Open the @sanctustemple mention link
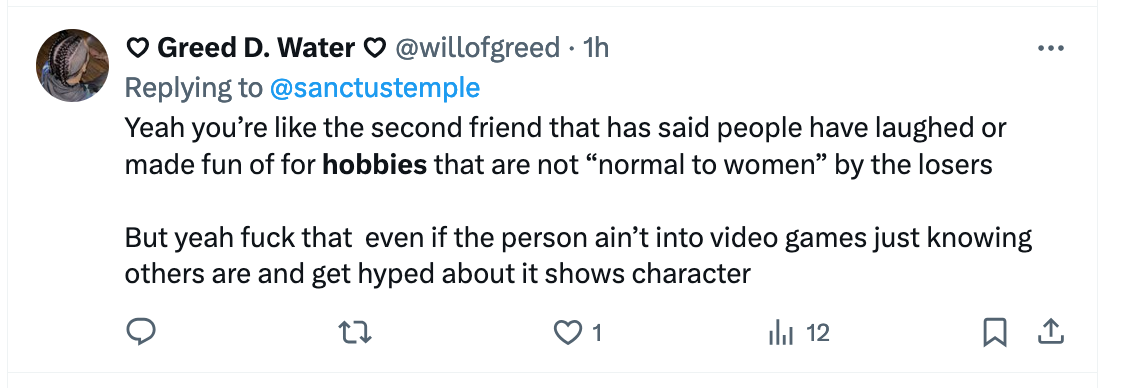Screen dimensions: 1132x388 [x=374, y=87]
